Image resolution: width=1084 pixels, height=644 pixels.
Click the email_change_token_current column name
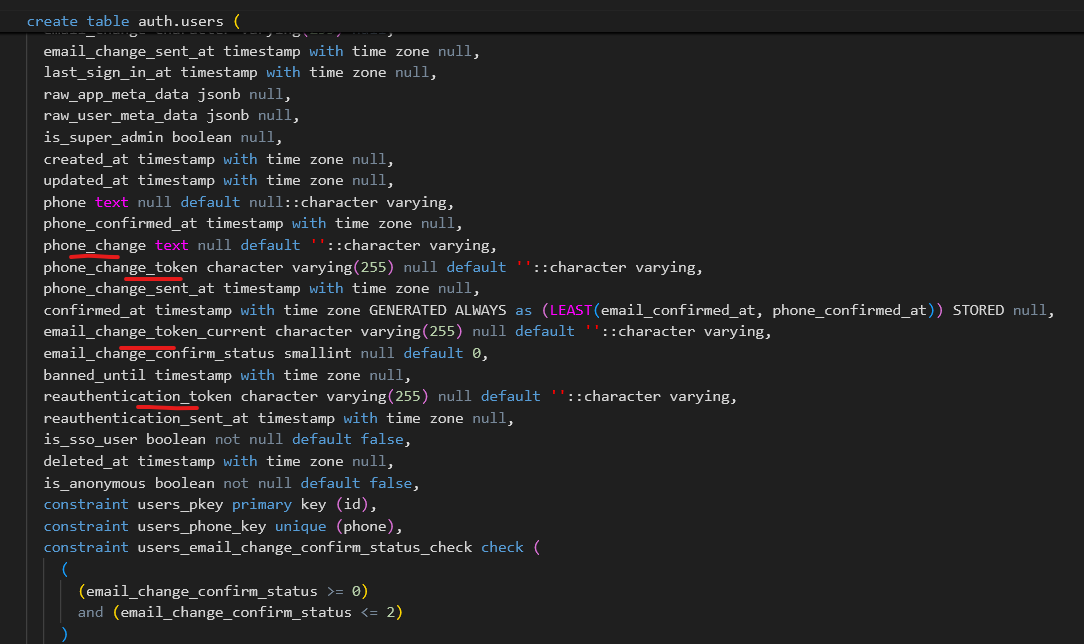155,331
